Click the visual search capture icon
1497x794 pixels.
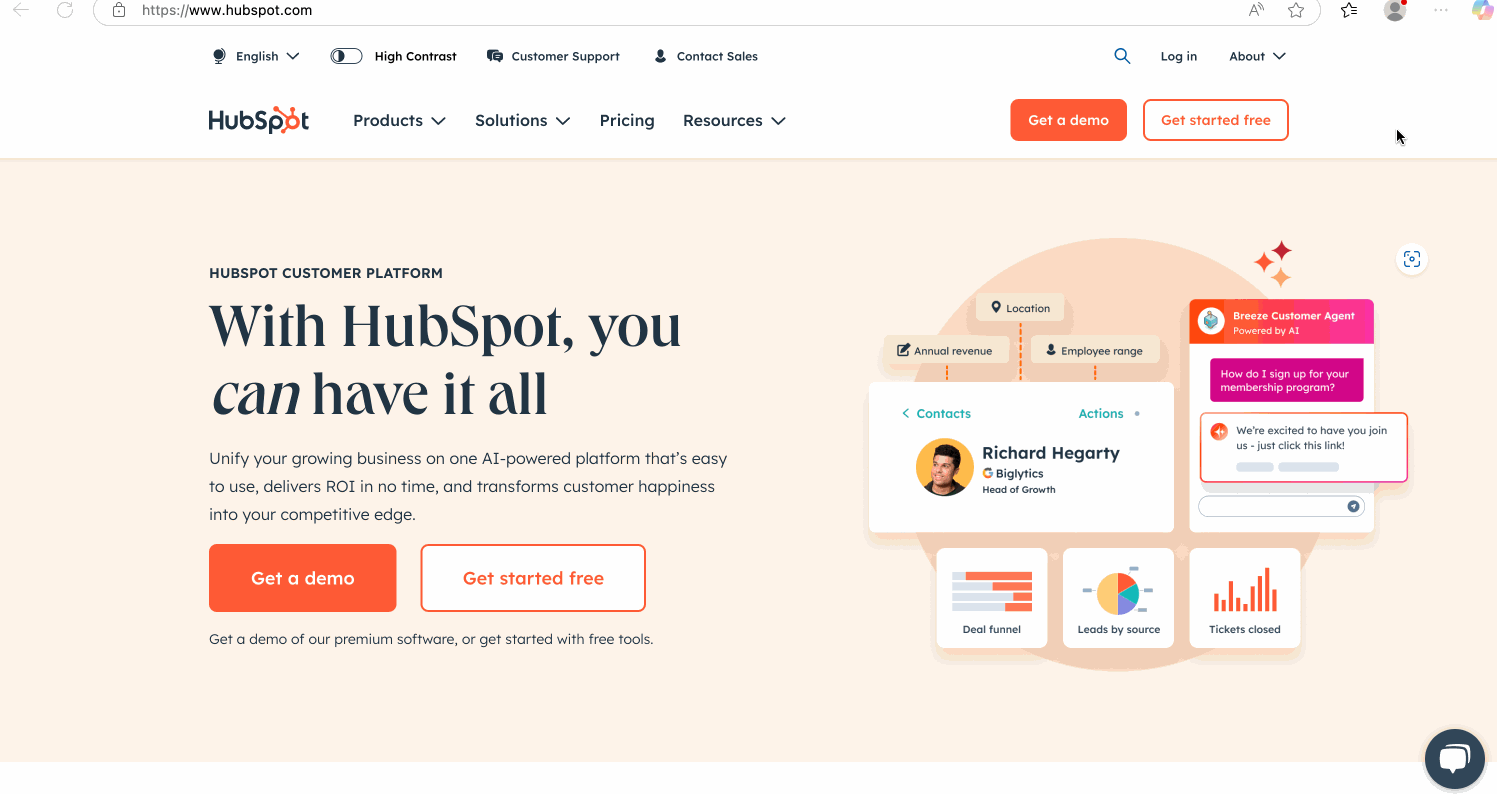click(x=1411, y=259)
